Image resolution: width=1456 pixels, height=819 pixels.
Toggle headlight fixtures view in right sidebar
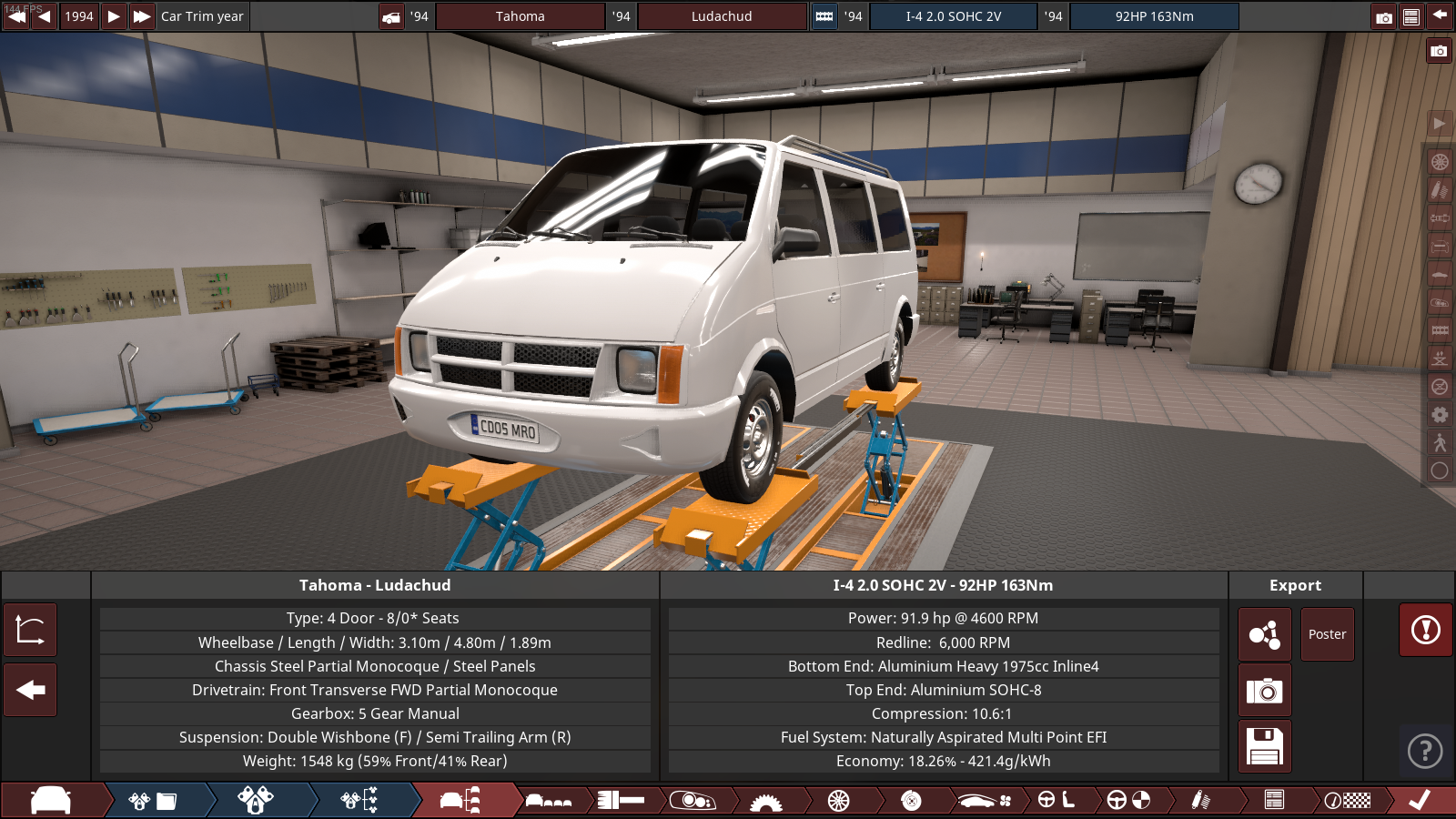[x=1440, y=302]
